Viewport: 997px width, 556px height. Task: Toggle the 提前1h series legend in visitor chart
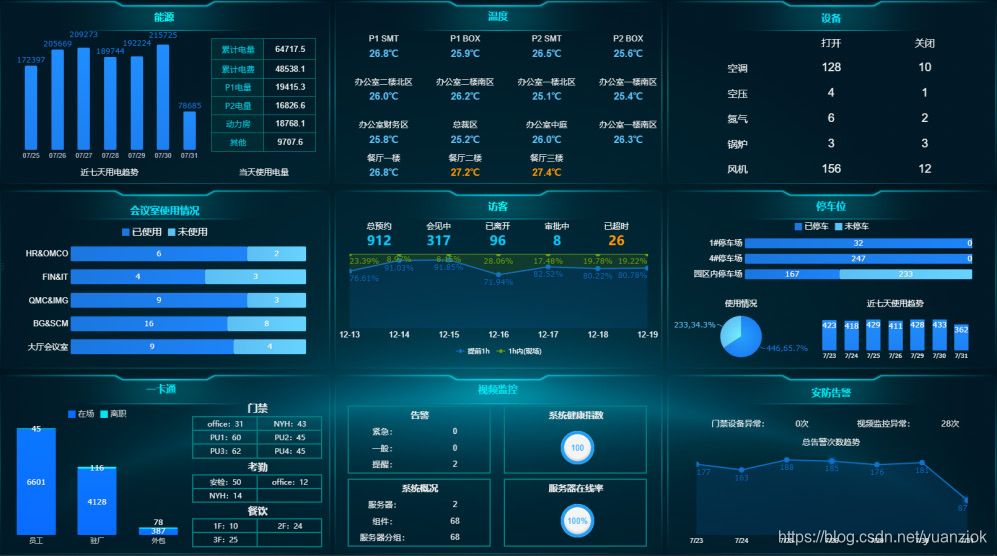click(x=473, y=351)
